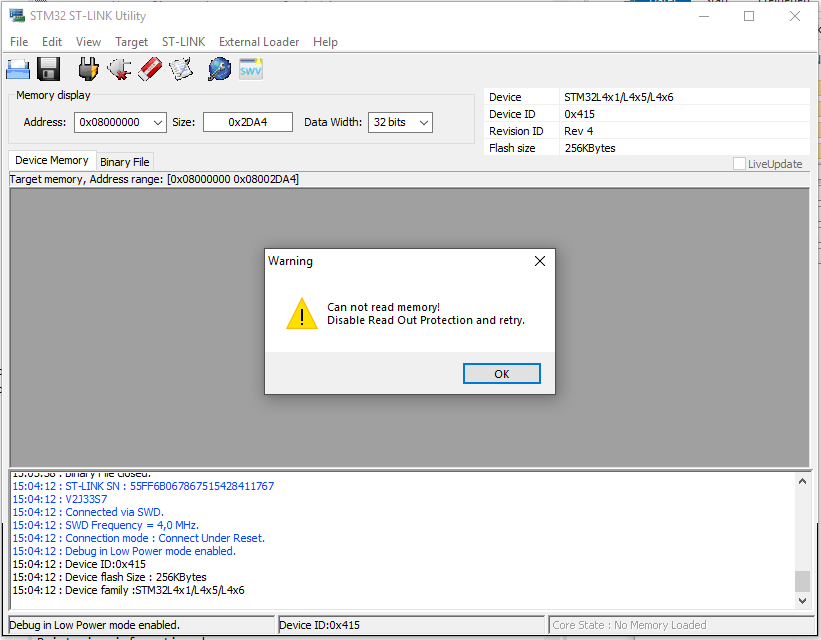
Task: Click log line 'SWD Frequency = 4,0 MHz.'
Action: tap(106, 525)
